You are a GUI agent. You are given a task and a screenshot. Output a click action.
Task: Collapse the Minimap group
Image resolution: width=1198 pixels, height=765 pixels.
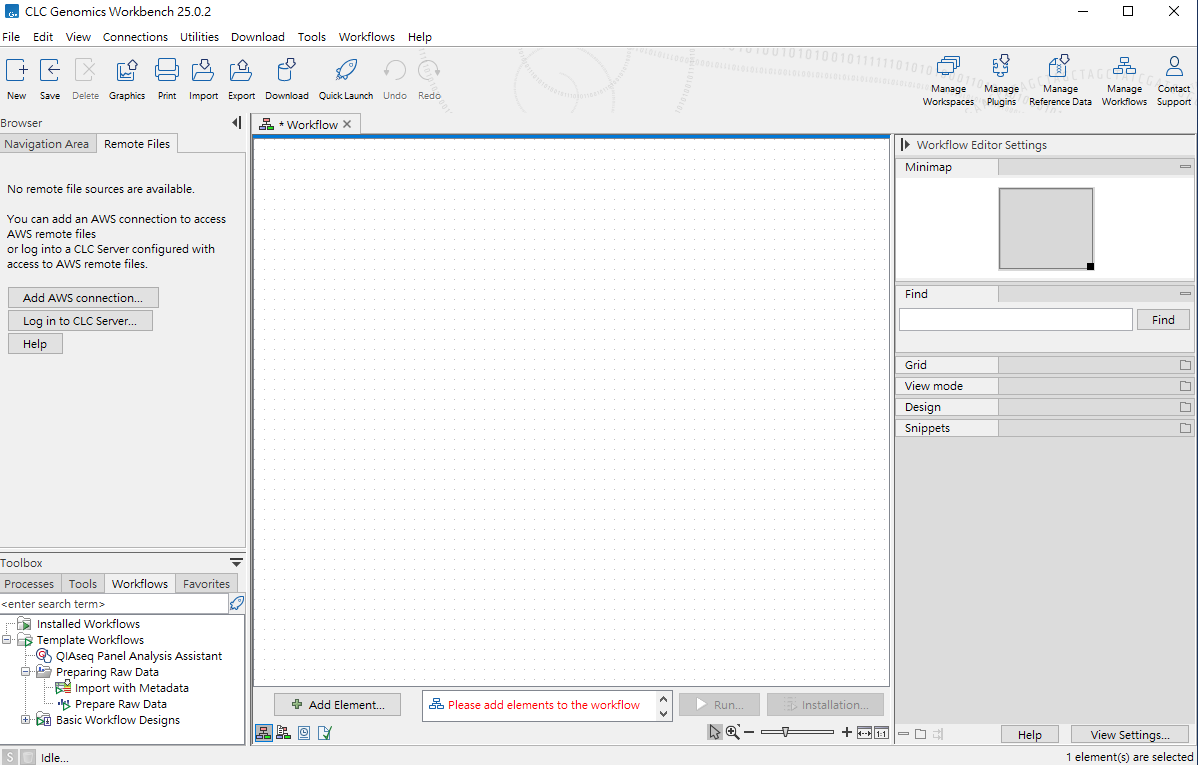(1185, 167)
